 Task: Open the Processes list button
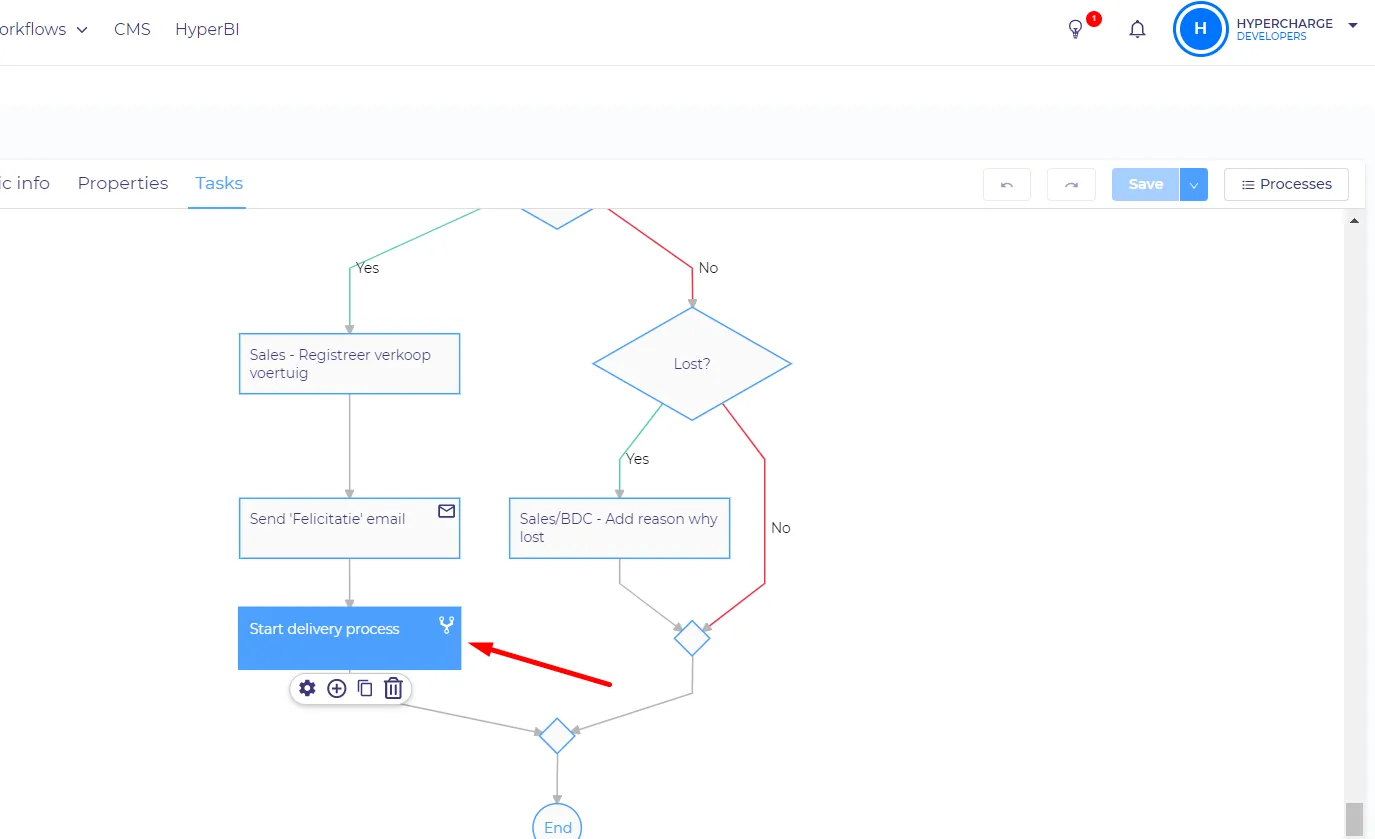(x=1286, y=185)
